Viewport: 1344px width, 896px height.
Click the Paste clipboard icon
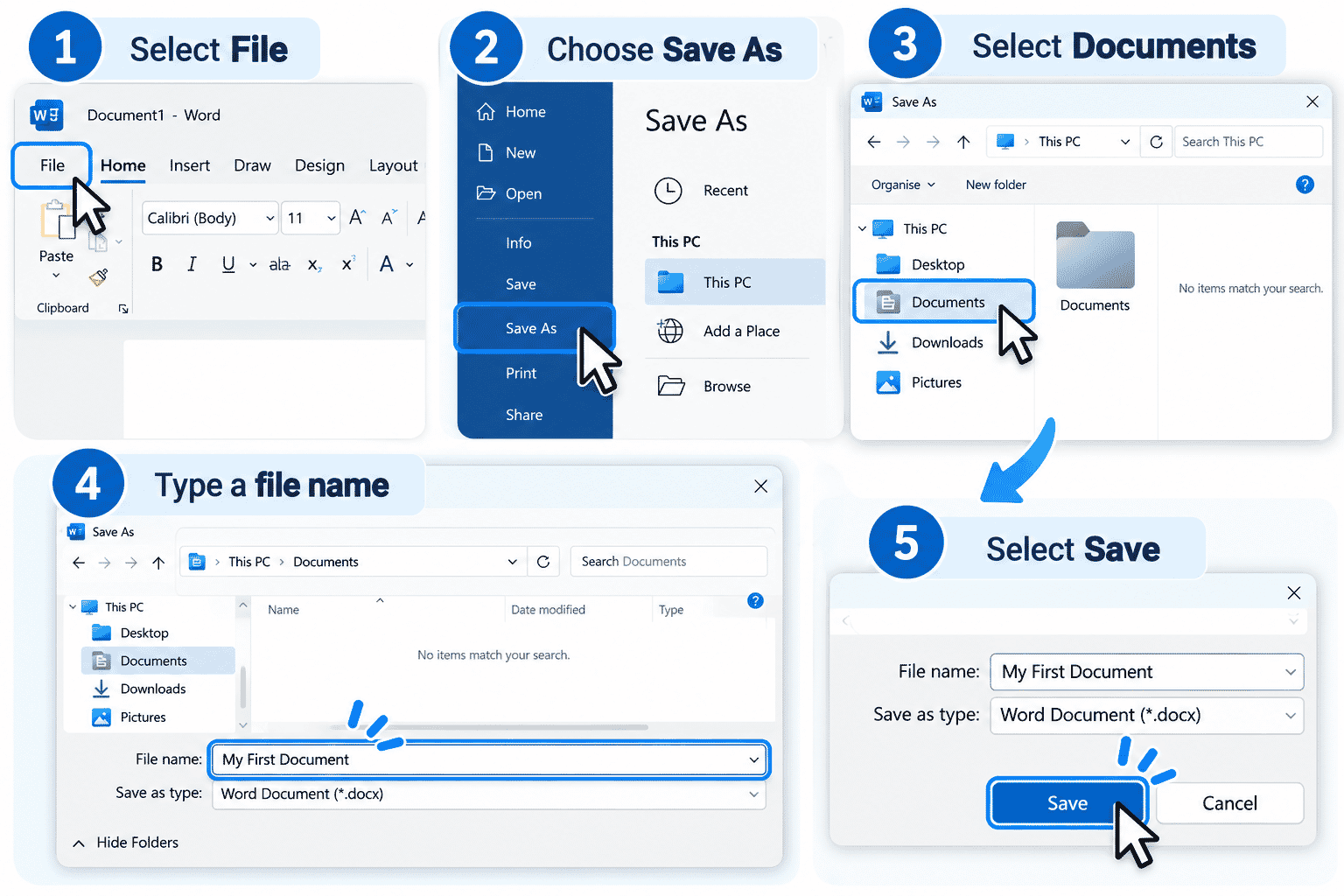click(56, 220)
